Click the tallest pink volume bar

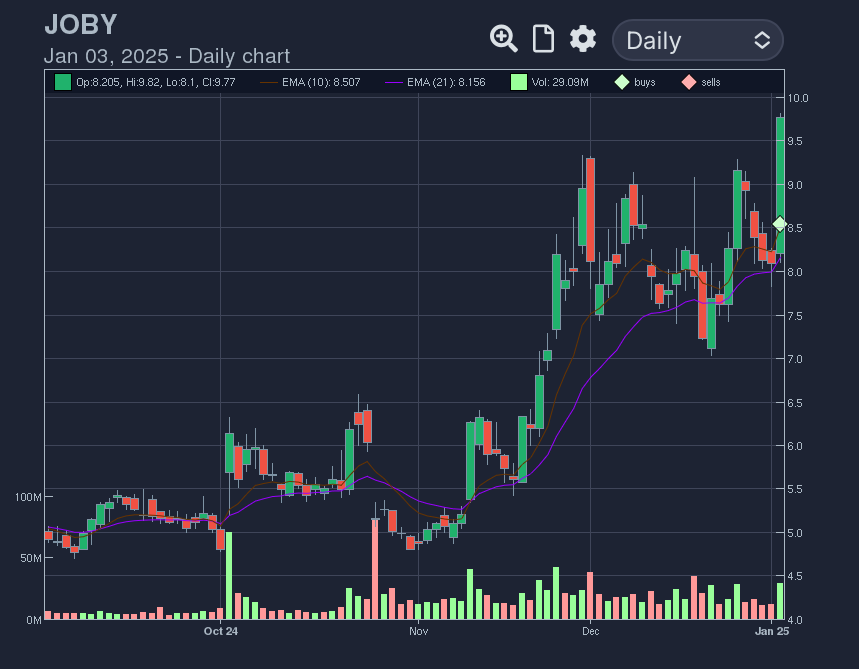tap(375, 569)
